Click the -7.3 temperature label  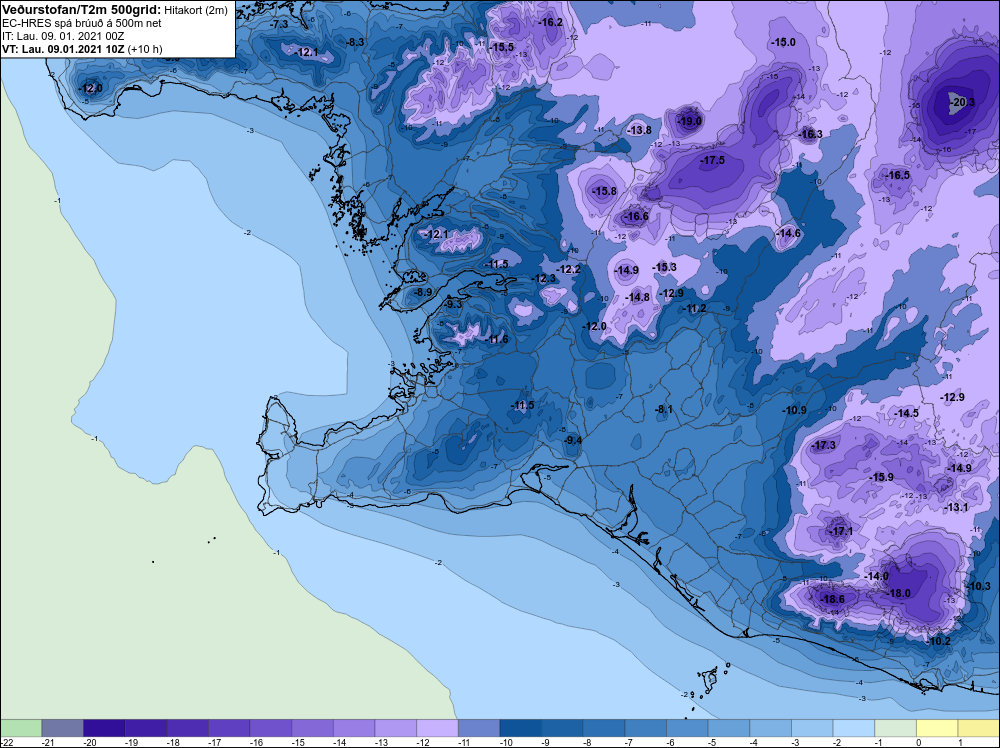pyautogui.click(x=279, y=24)
